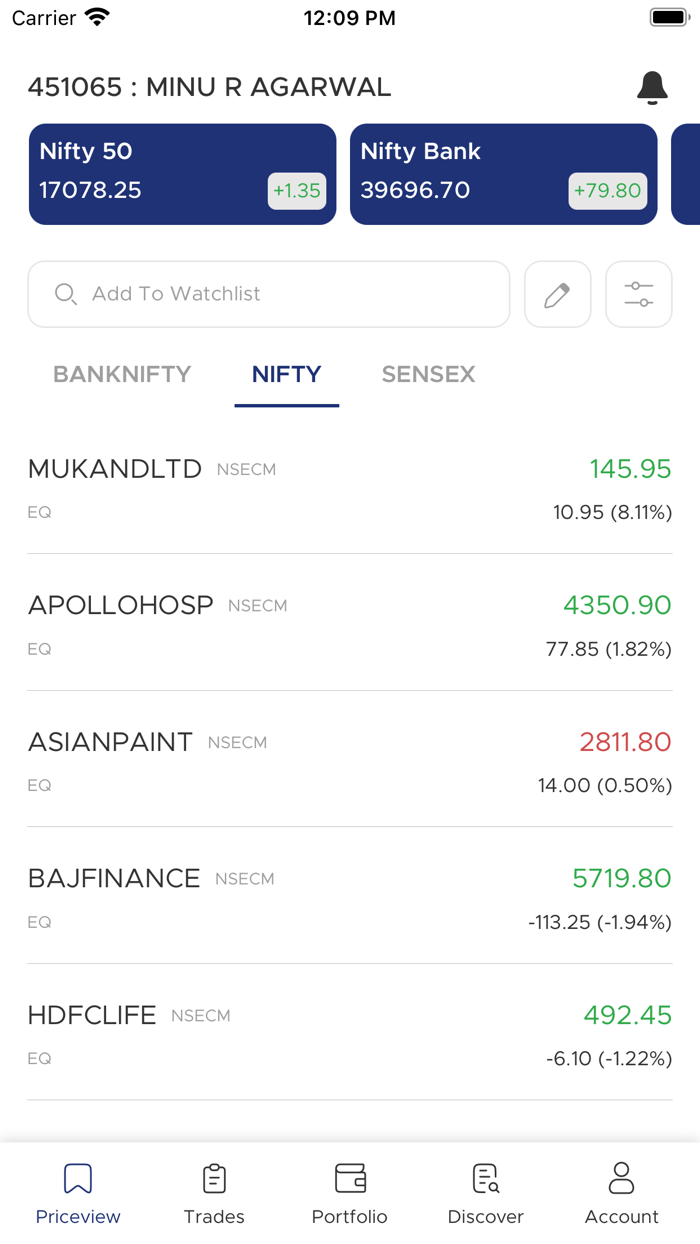Tap the search magnifier icon
Viewport: 700px width, 1244px height.
click(x=66, y=294)
